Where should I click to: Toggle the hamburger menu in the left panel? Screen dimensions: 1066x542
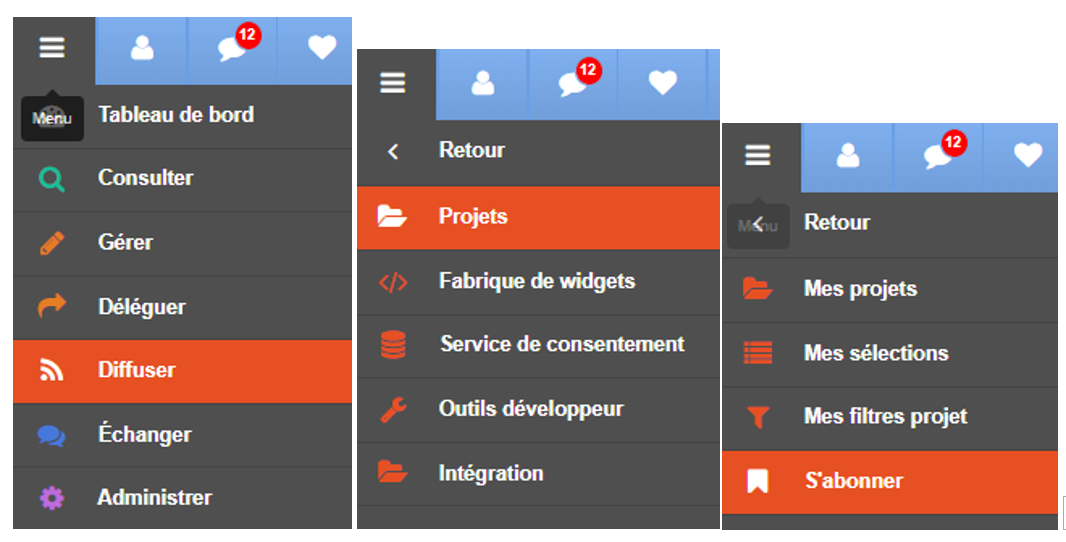tap(52, 48)
